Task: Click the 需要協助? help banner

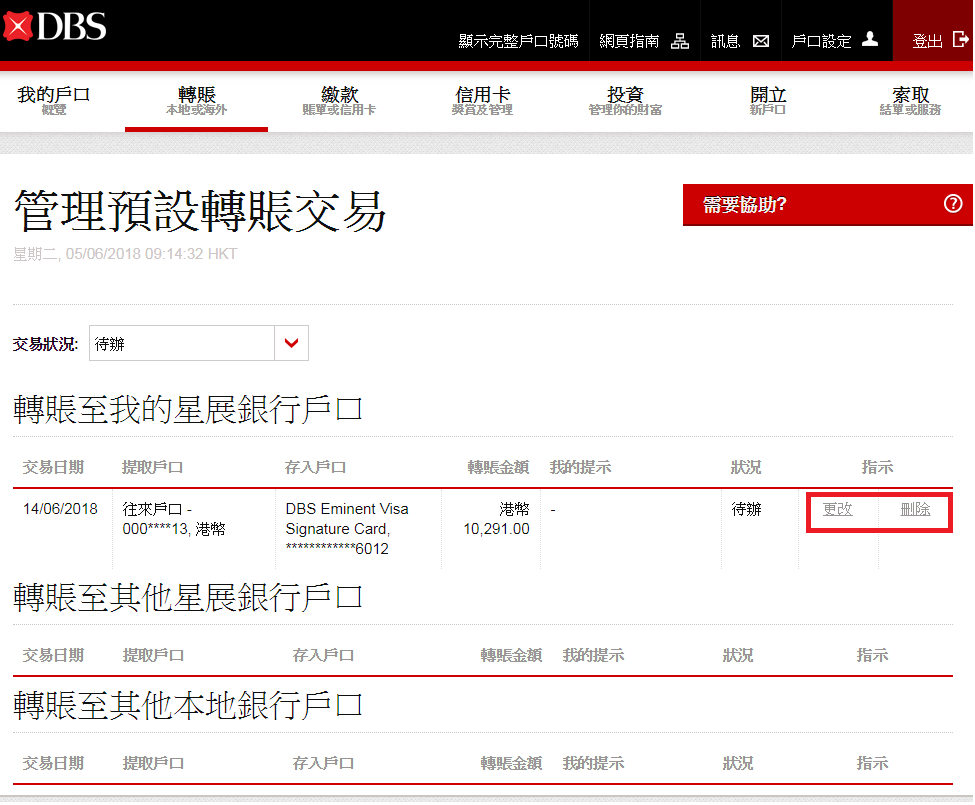Action: pos(800,205)
